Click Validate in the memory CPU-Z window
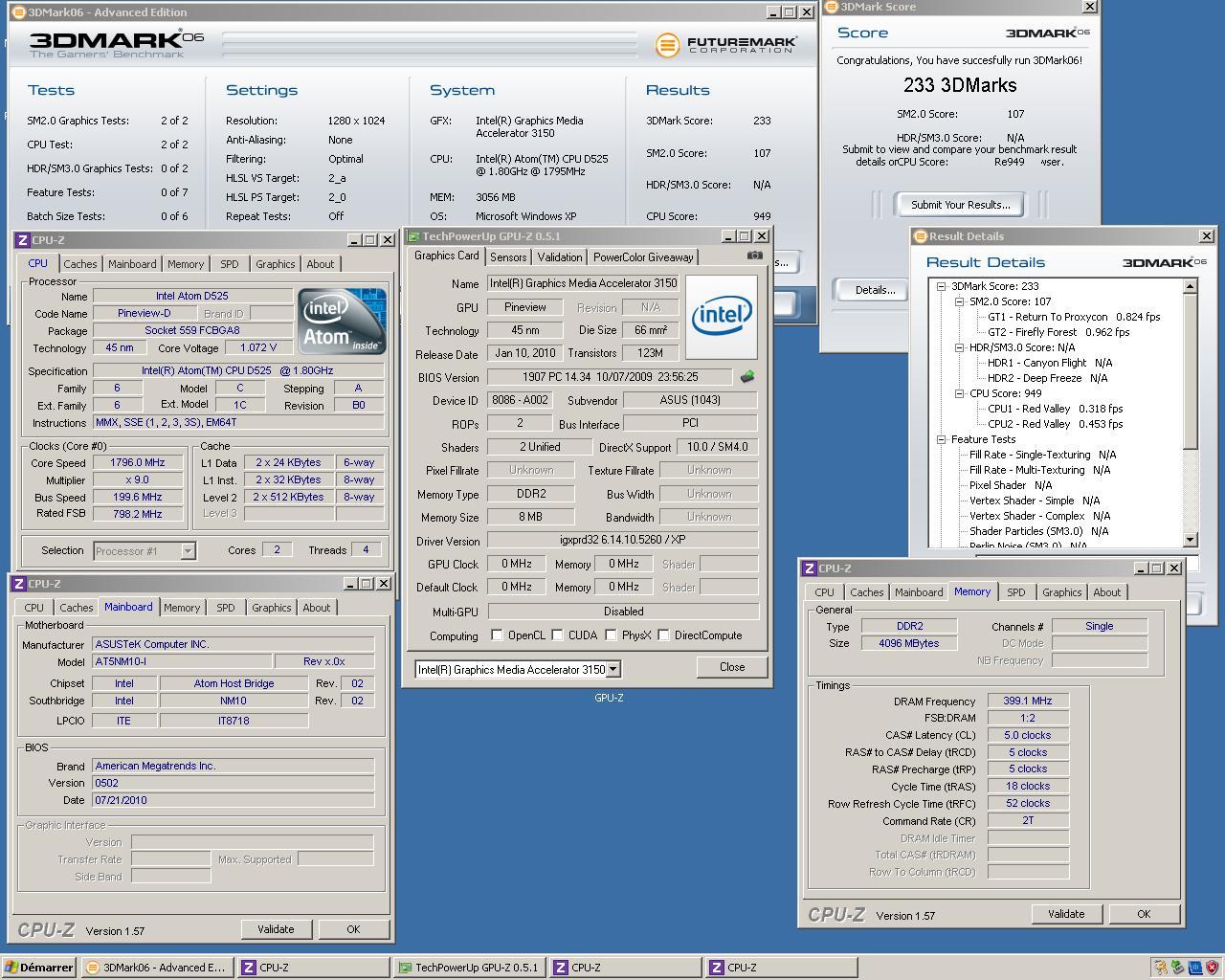 pyautogui.click(x=1066, y=914)
